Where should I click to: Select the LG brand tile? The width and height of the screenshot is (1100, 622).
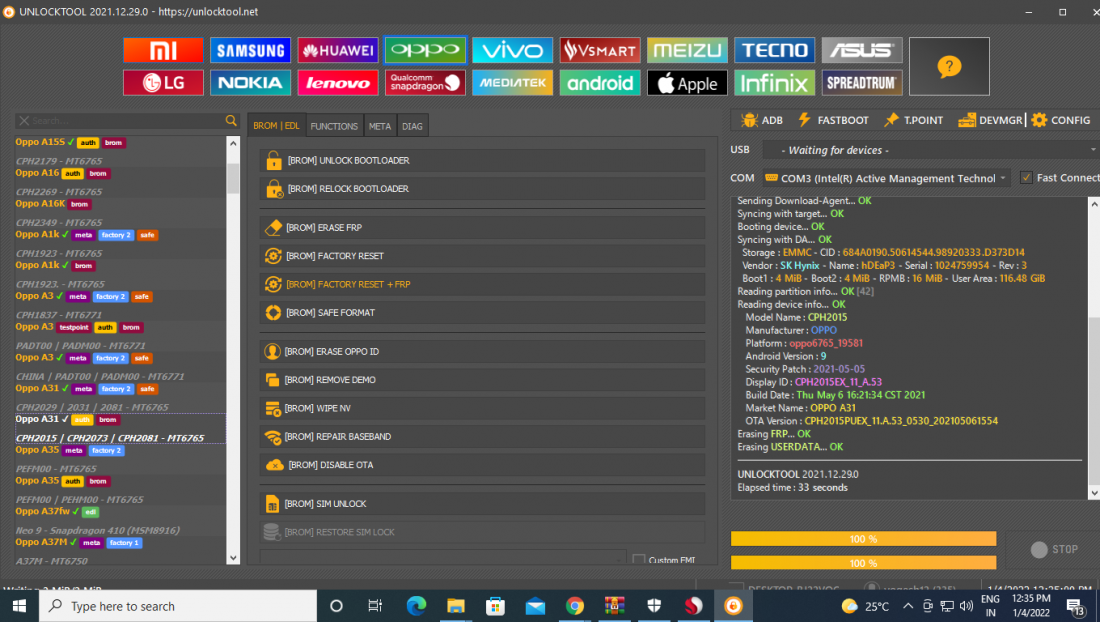163,83
